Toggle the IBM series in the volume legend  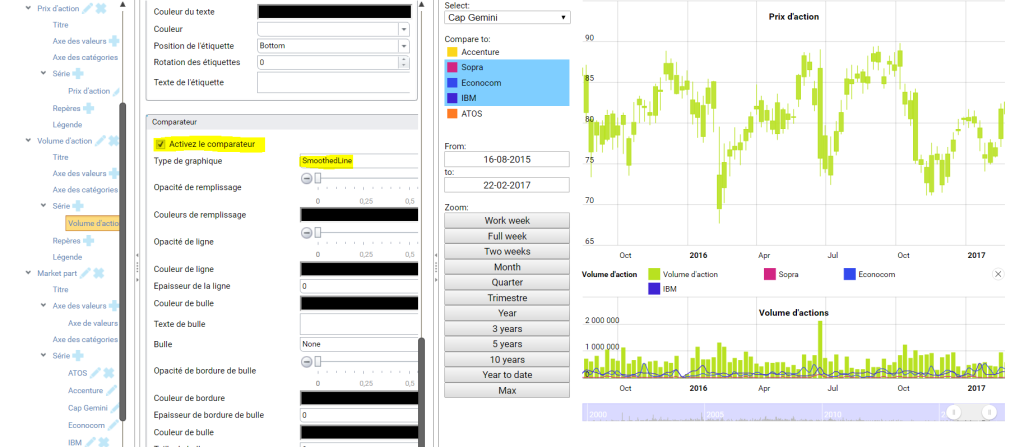tap(663, 288)
